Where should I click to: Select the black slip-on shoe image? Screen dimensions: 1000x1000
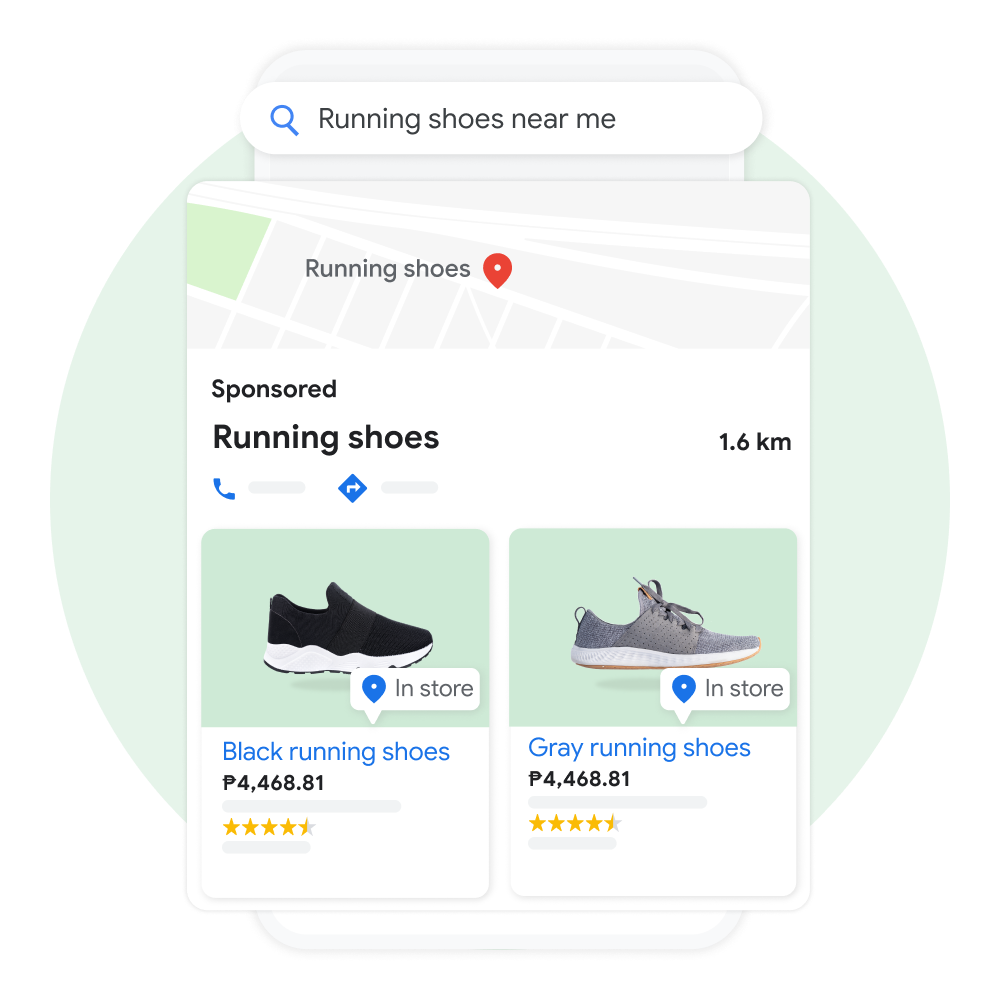coord(349,628)
